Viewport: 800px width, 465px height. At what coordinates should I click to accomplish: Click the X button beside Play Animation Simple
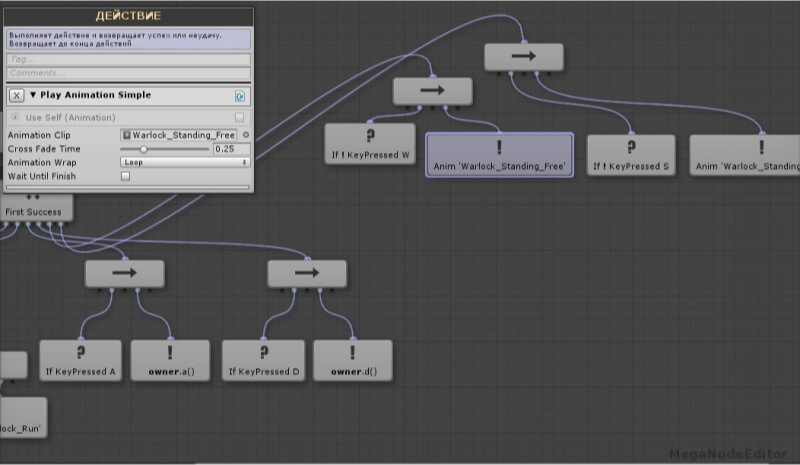(x=16, y=96)
